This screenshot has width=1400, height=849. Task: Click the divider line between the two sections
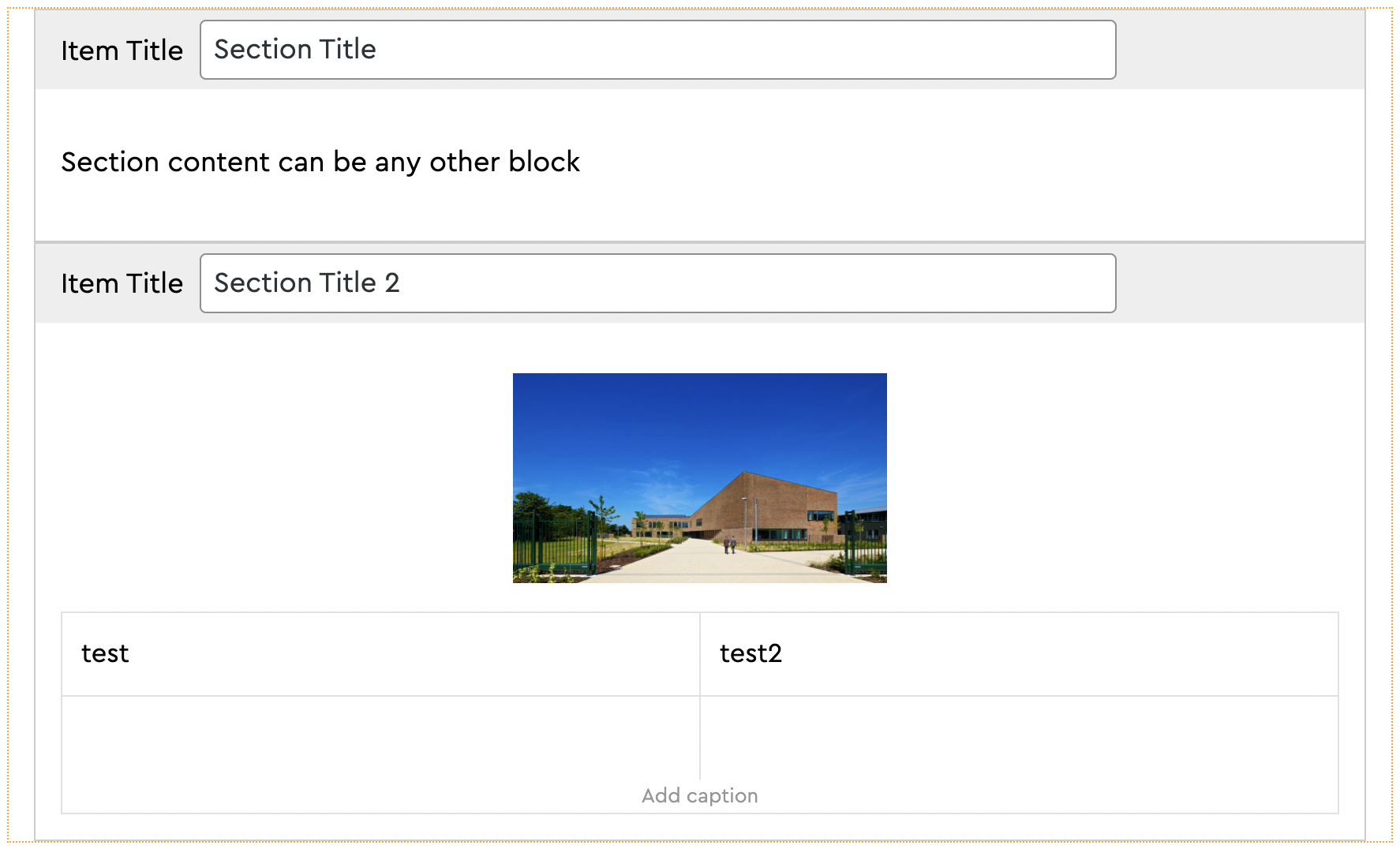tap(699, 242)
